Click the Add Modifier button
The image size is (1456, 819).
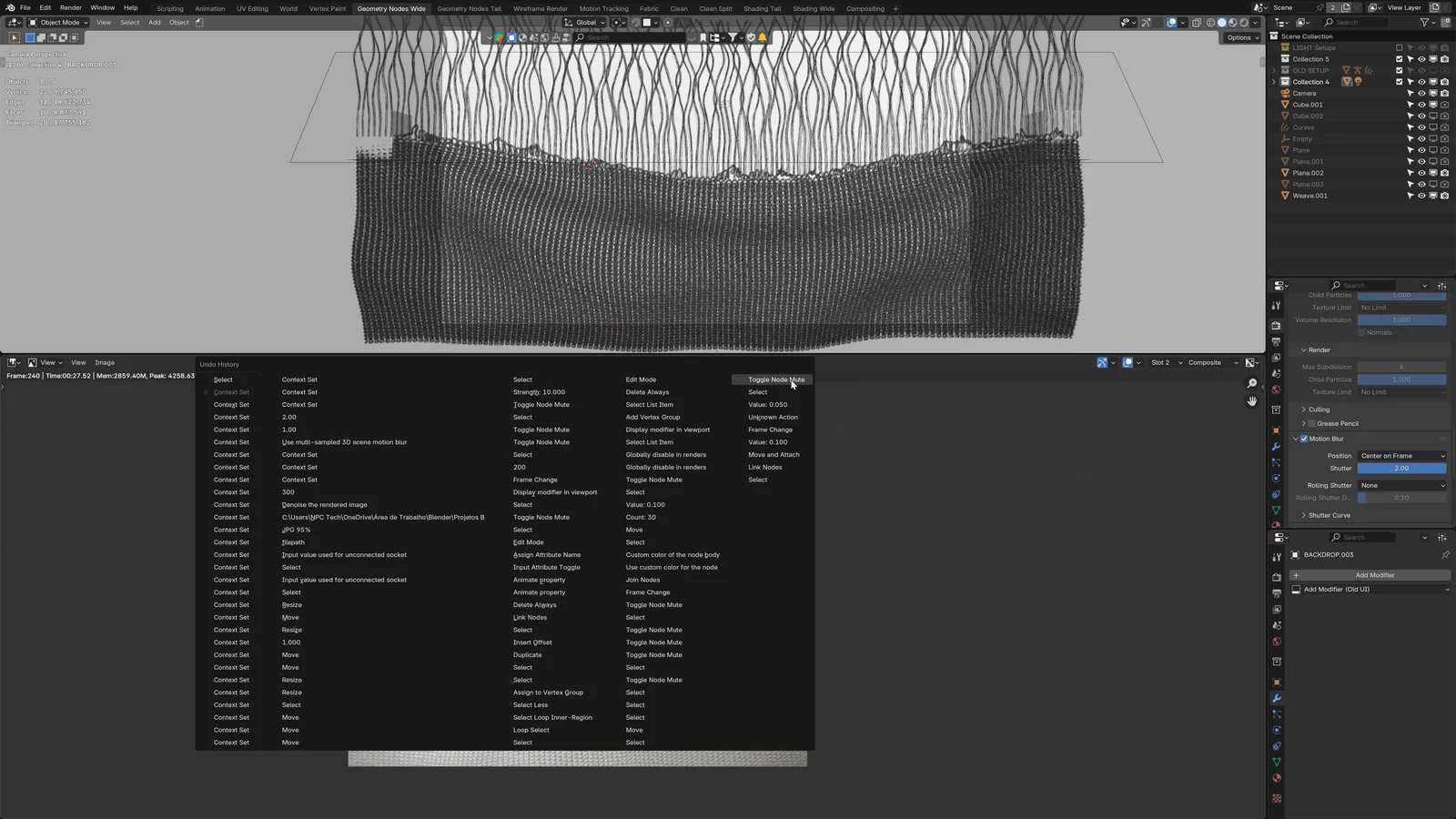(1374, 575)
